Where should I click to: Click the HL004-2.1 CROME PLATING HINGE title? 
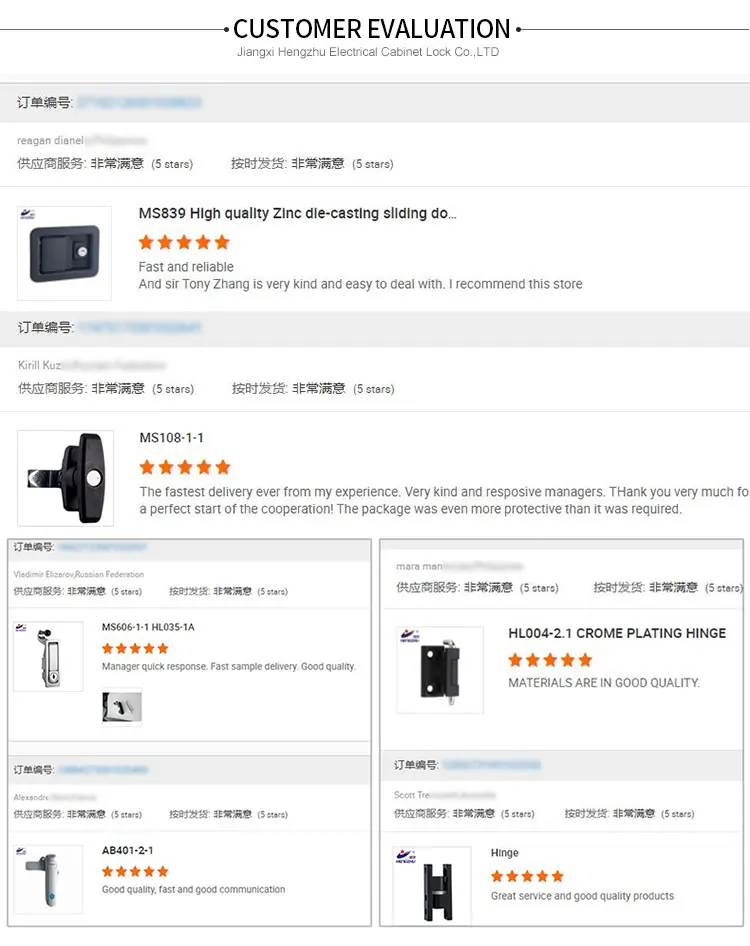coord(617,633)
